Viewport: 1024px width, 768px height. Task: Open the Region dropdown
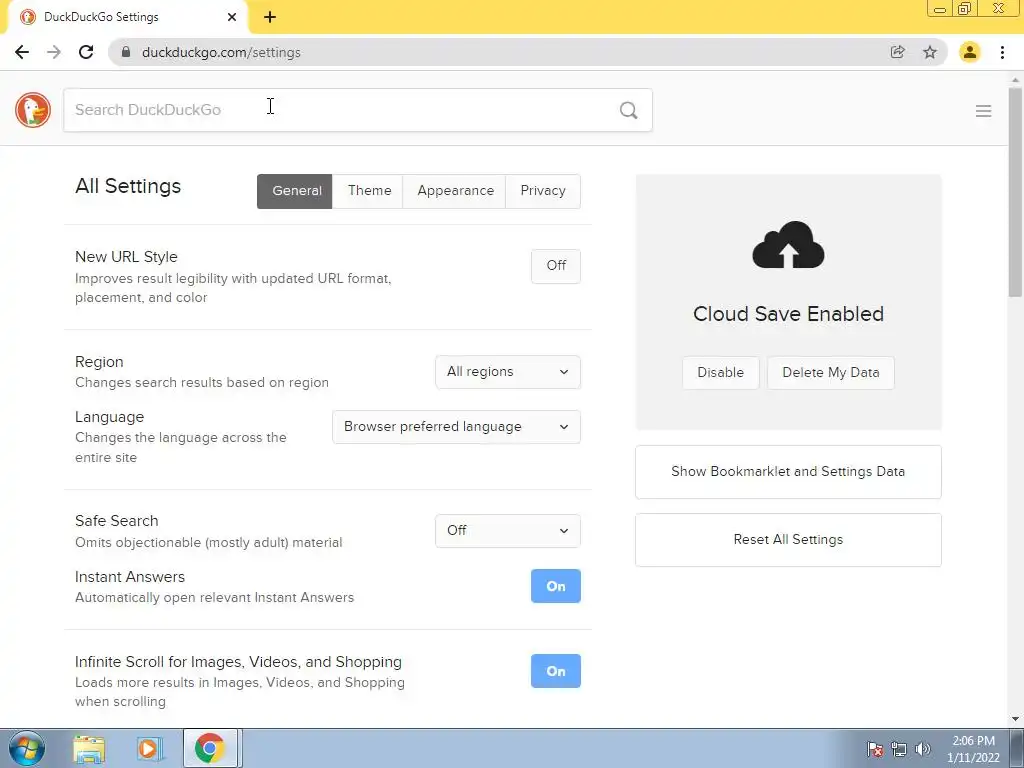click(x=507, y=372)
